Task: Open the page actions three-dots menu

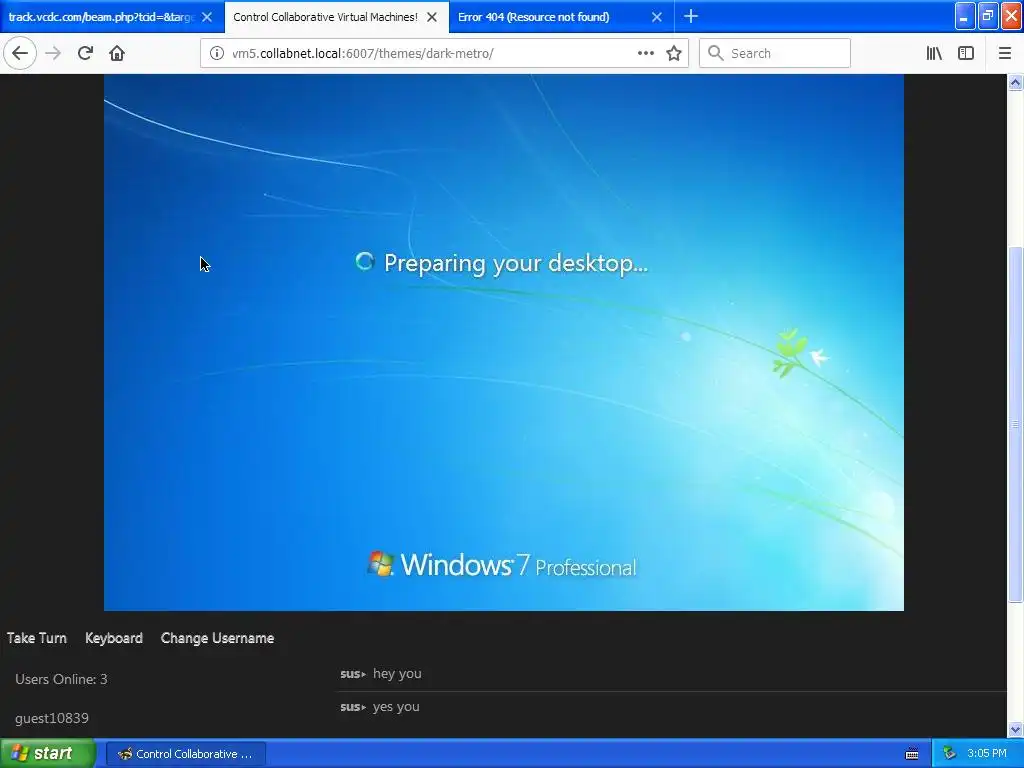Action: coord(645,53)
